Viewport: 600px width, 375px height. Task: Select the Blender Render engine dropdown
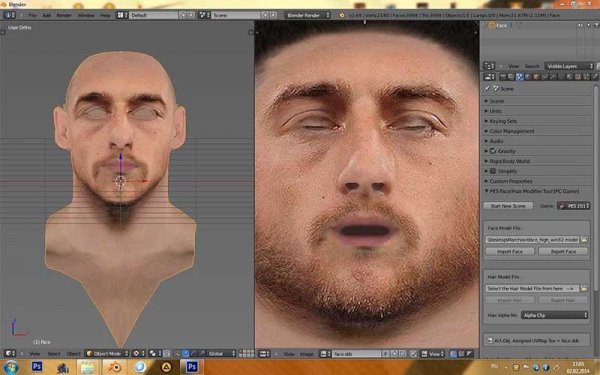(x=307, y=15)
